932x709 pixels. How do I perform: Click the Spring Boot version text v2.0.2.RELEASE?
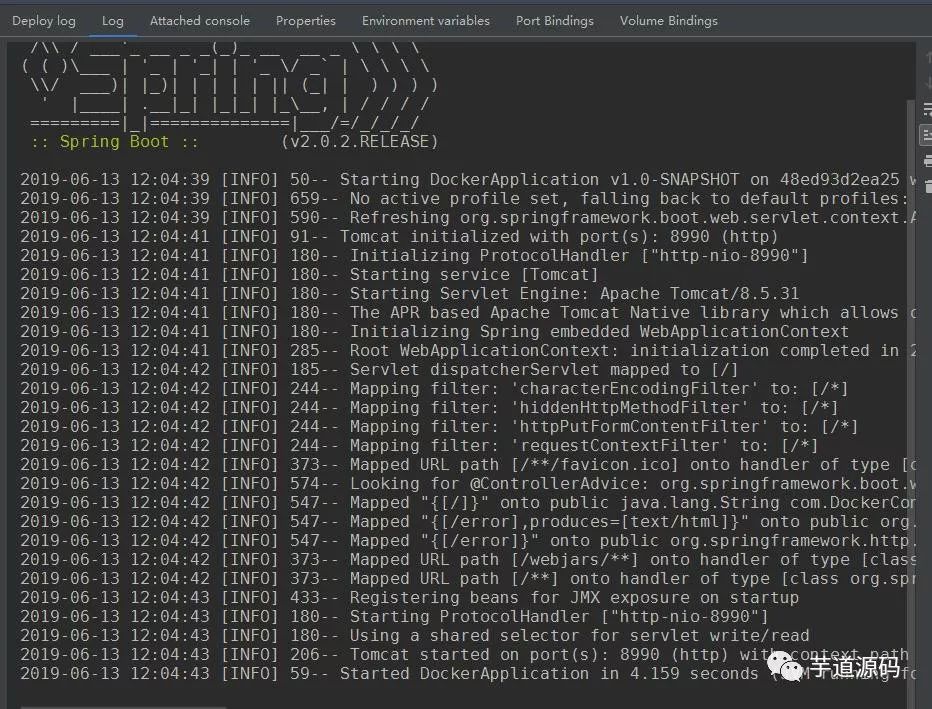point(360,141)
